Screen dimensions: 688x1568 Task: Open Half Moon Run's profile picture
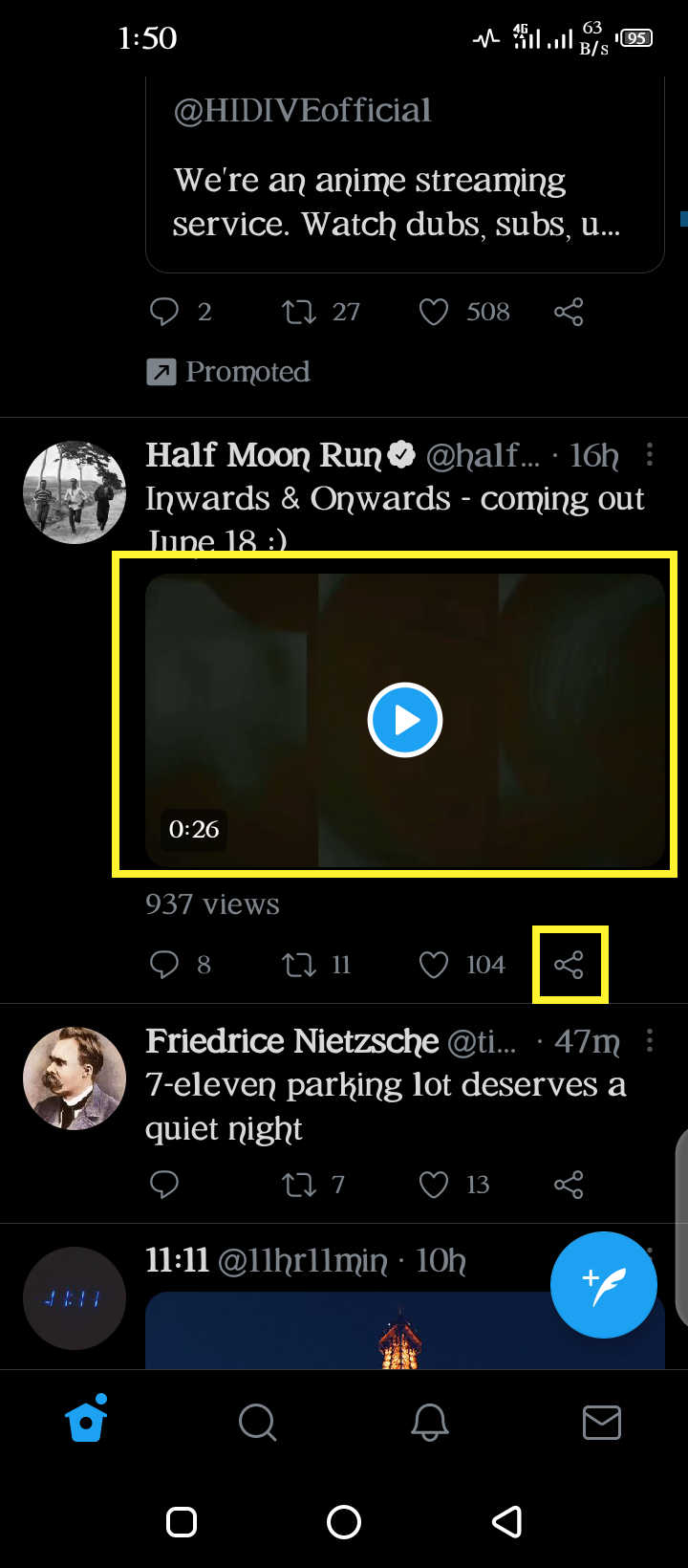click(x=75, y=491)
